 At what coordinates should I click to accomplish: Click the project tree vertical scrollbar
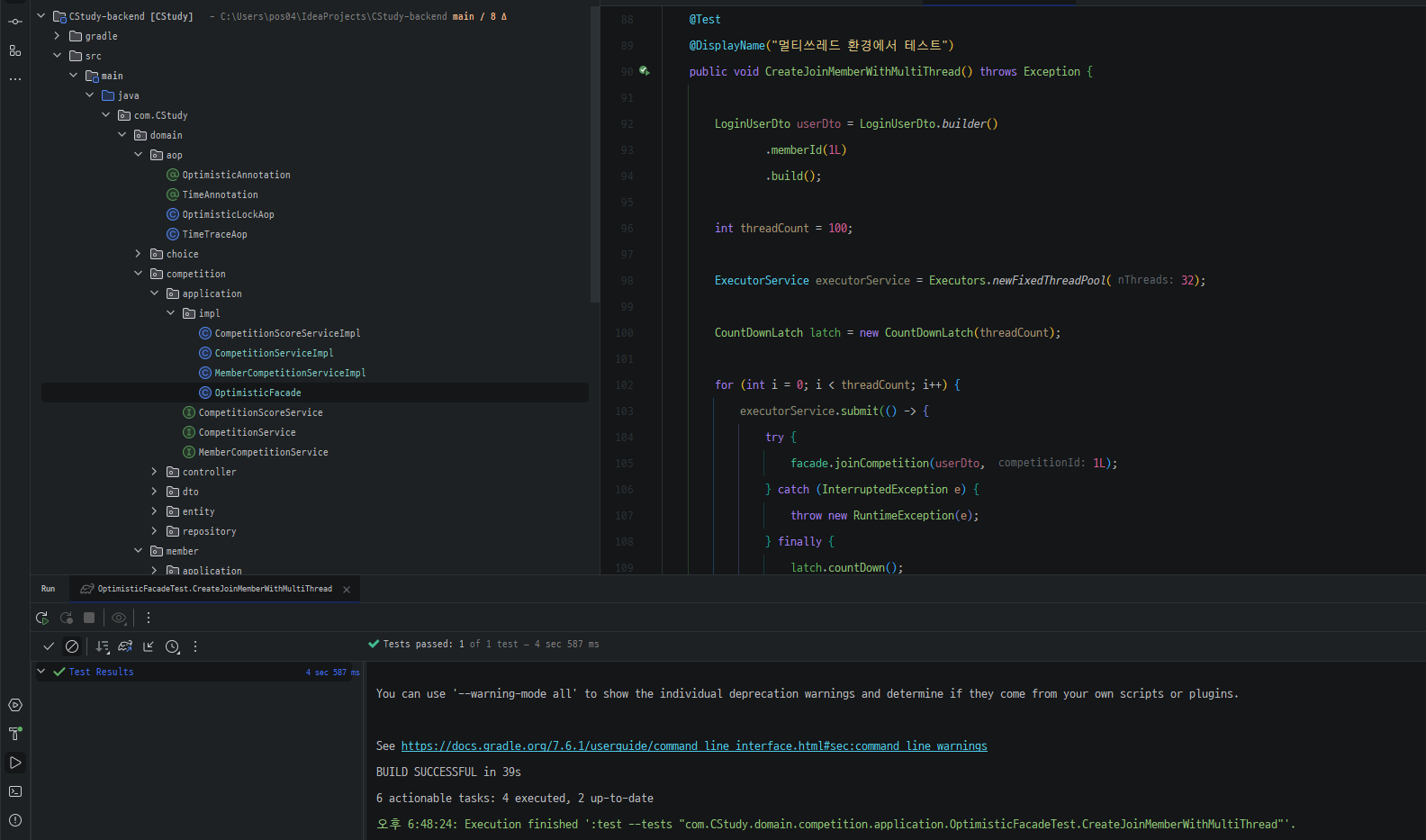pyautogui.click(x=594, y=153)
